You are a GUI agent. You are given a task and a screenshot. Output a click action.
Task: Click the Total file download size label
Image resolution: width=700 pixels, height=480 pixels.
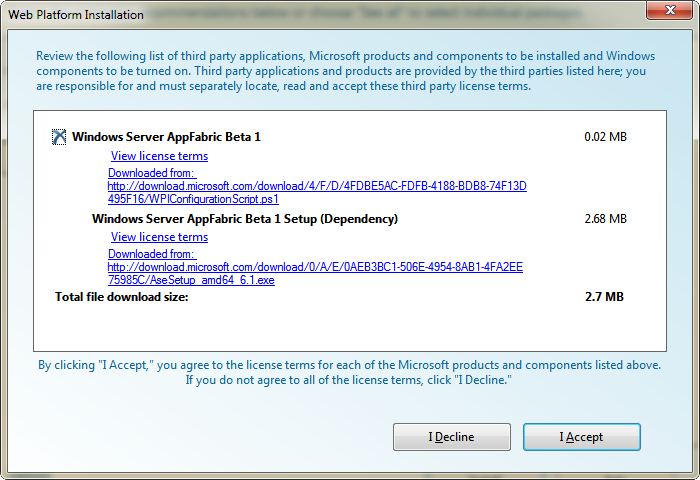point(121,297)
